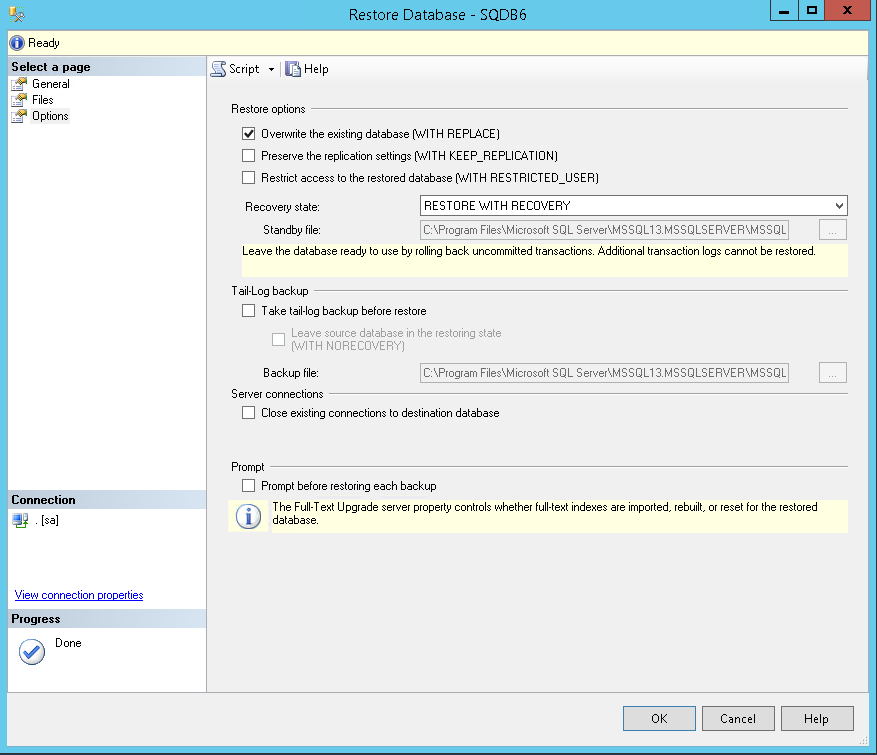Confirm the restore with OK
The width and height of the screenshot is (877, 755).
point(658,718)
